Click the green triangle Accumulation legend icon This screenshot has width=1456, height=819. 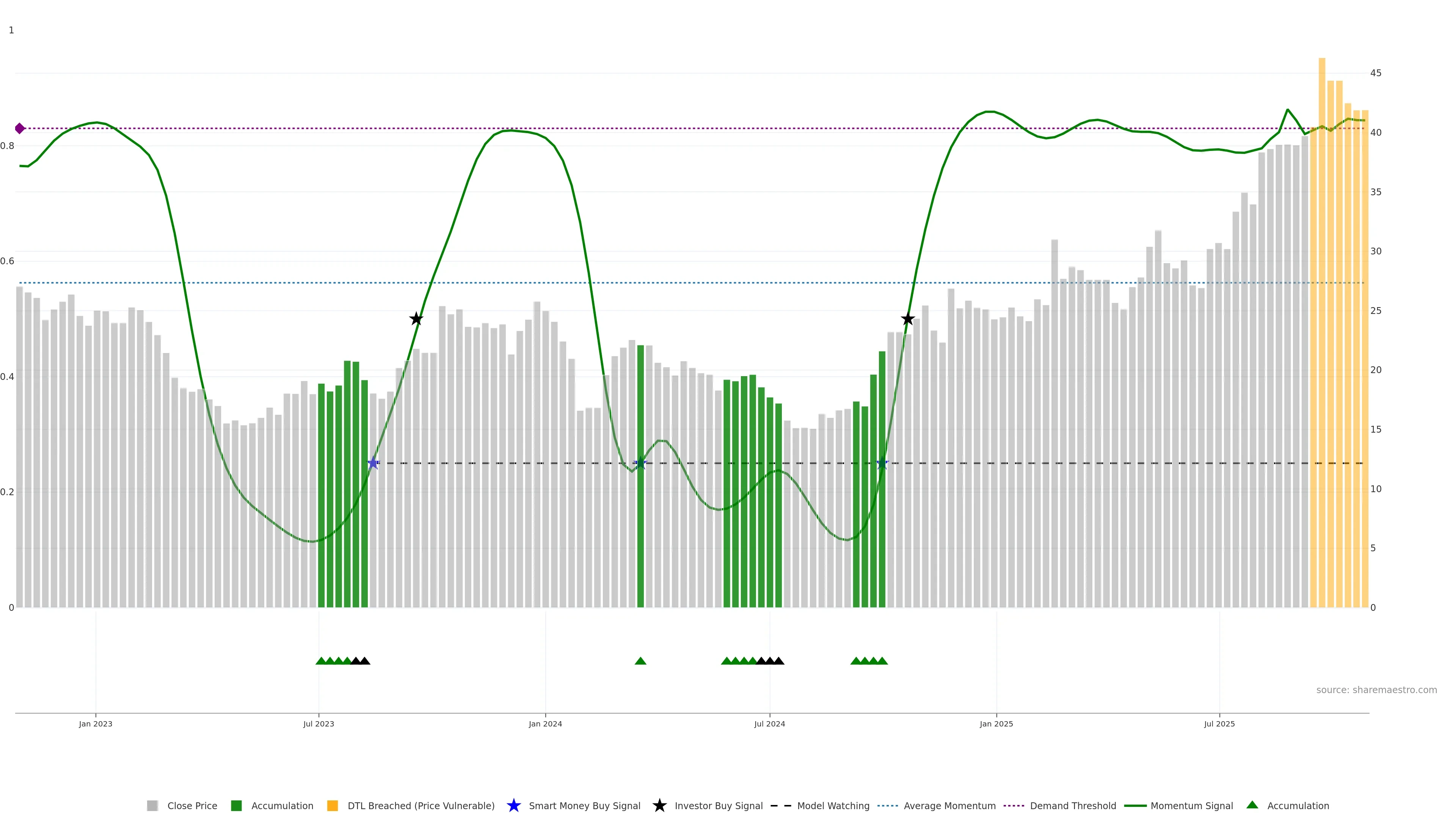(1252, 805)
